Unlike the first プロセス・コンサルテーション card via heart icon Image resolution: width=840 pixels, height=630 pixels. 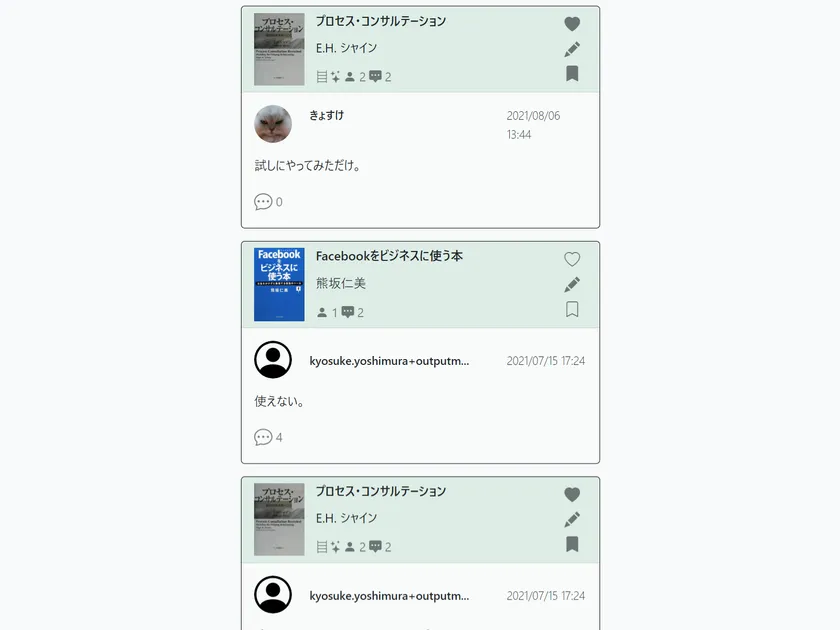point(572,24)
